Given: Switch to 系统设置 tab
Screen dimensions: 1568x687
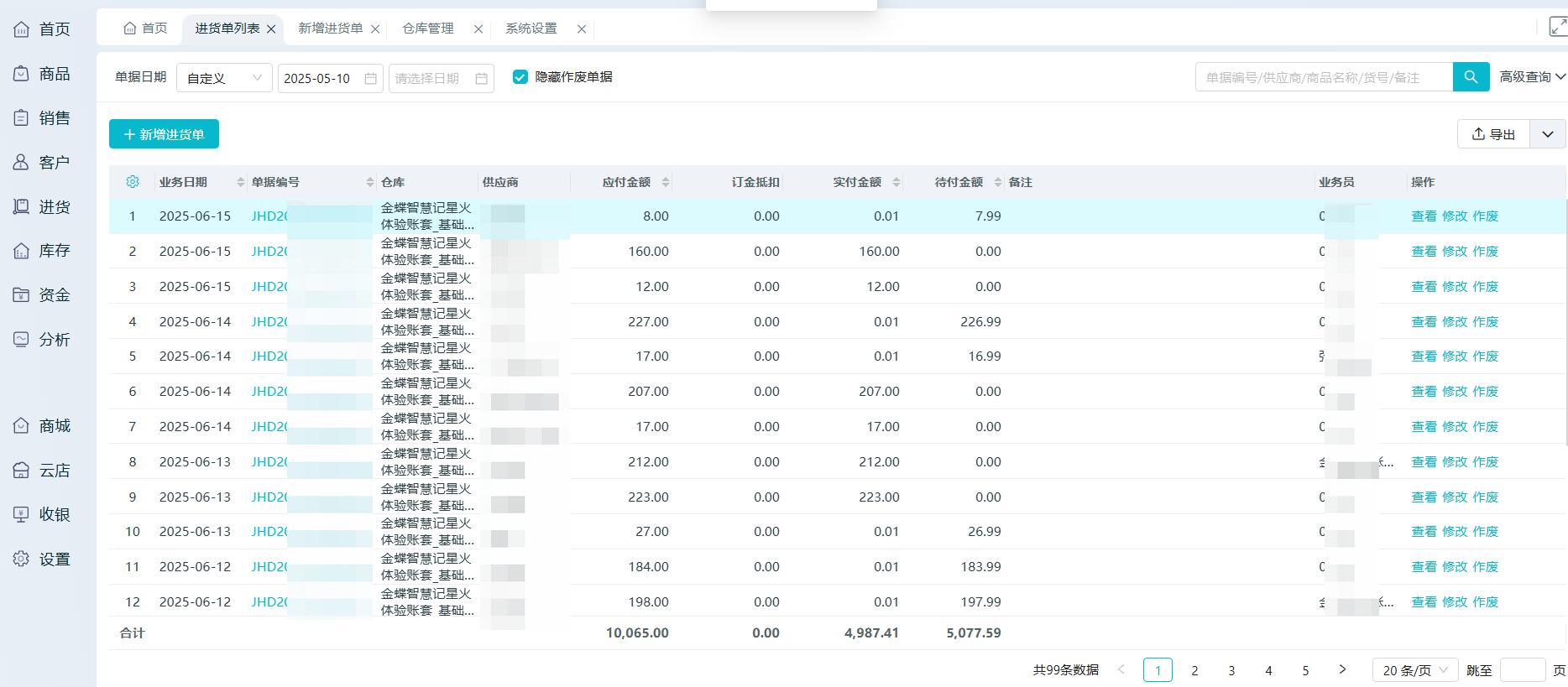Looking at the screenshot, I should pyautogui.click(x=531, y=29).
